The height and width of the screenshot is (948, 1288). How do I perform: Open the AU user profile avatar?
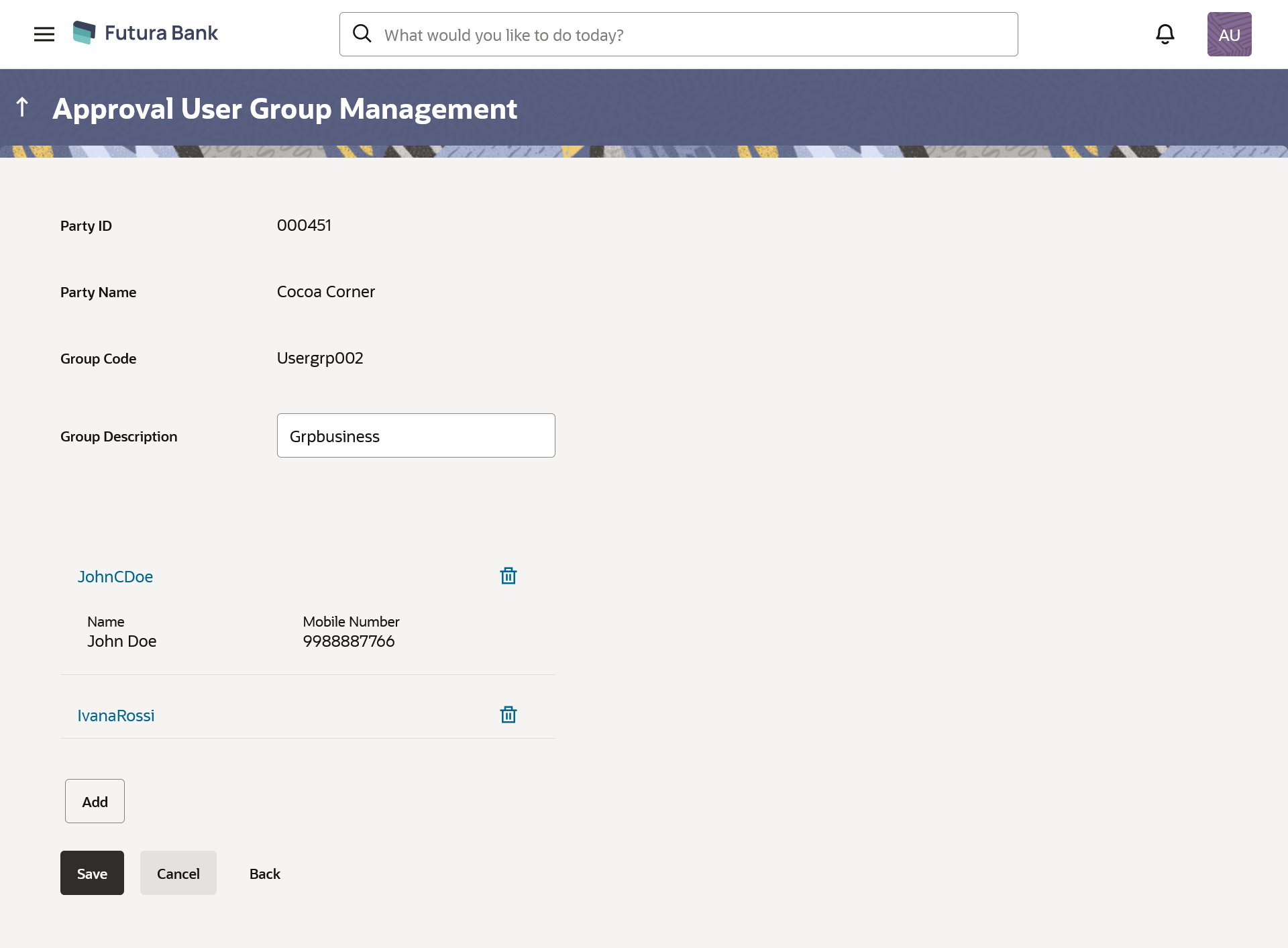click(x=1229, y=34)
